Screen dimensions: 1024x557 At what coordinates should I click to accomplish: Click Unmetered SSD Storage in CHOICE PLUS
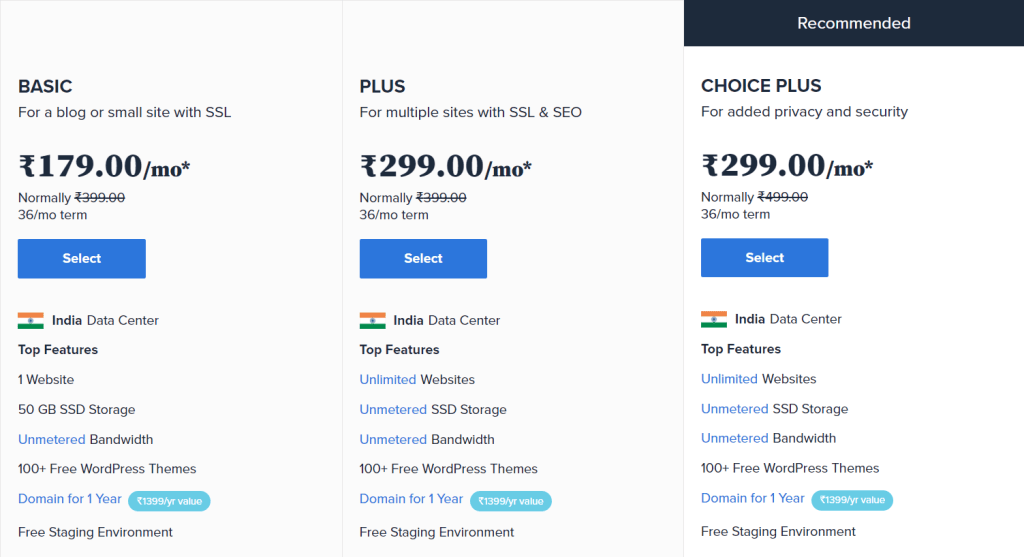point(735,409)
